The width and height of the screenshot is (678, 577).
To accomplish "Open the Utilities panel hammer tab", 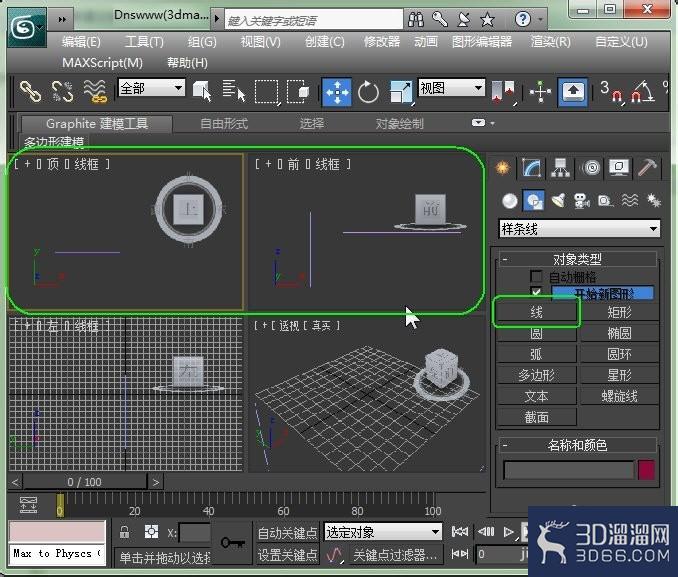I will tap(647, 168).
